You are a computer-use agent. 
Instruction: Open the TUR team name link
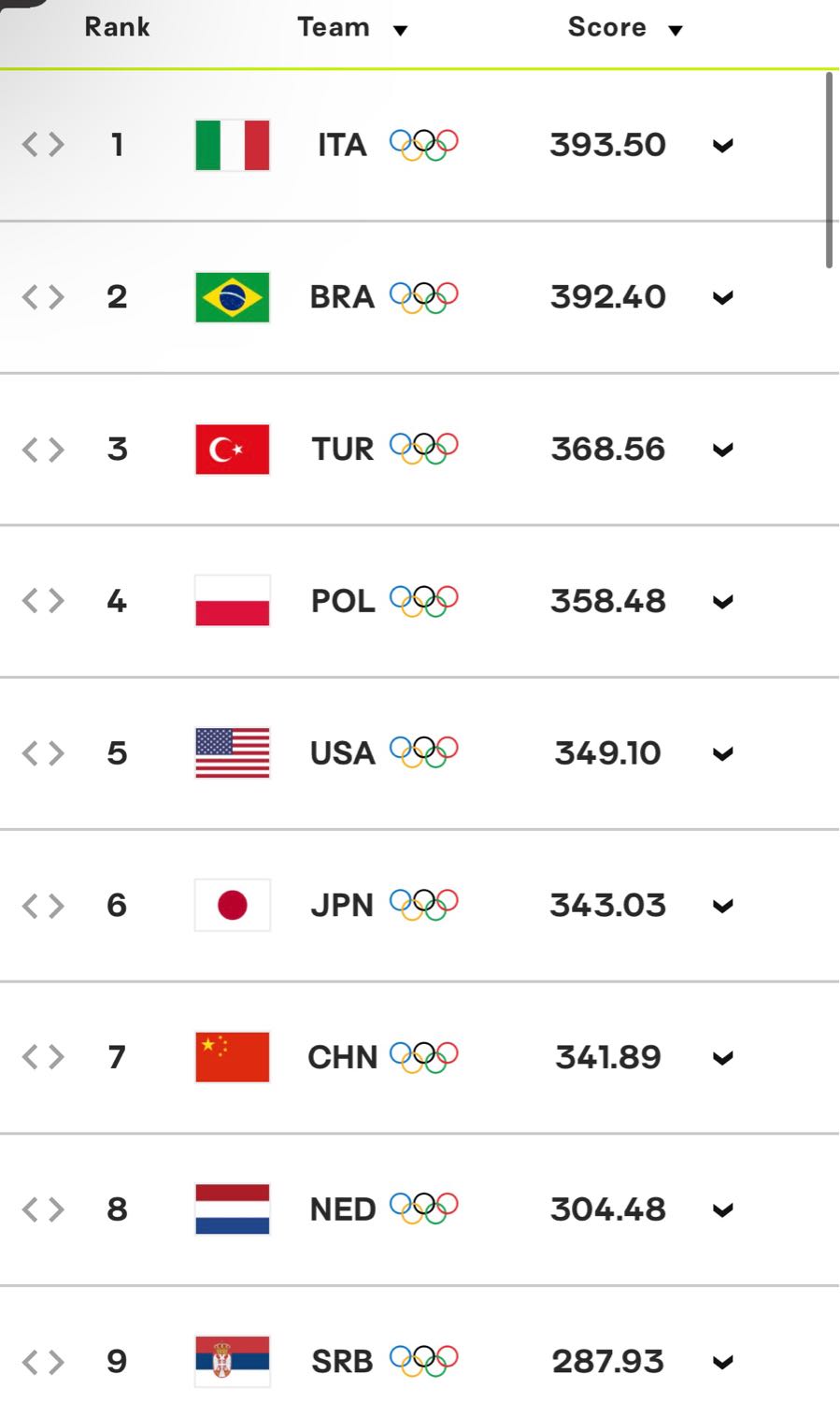pyautogui.click(x=342, y=450)
